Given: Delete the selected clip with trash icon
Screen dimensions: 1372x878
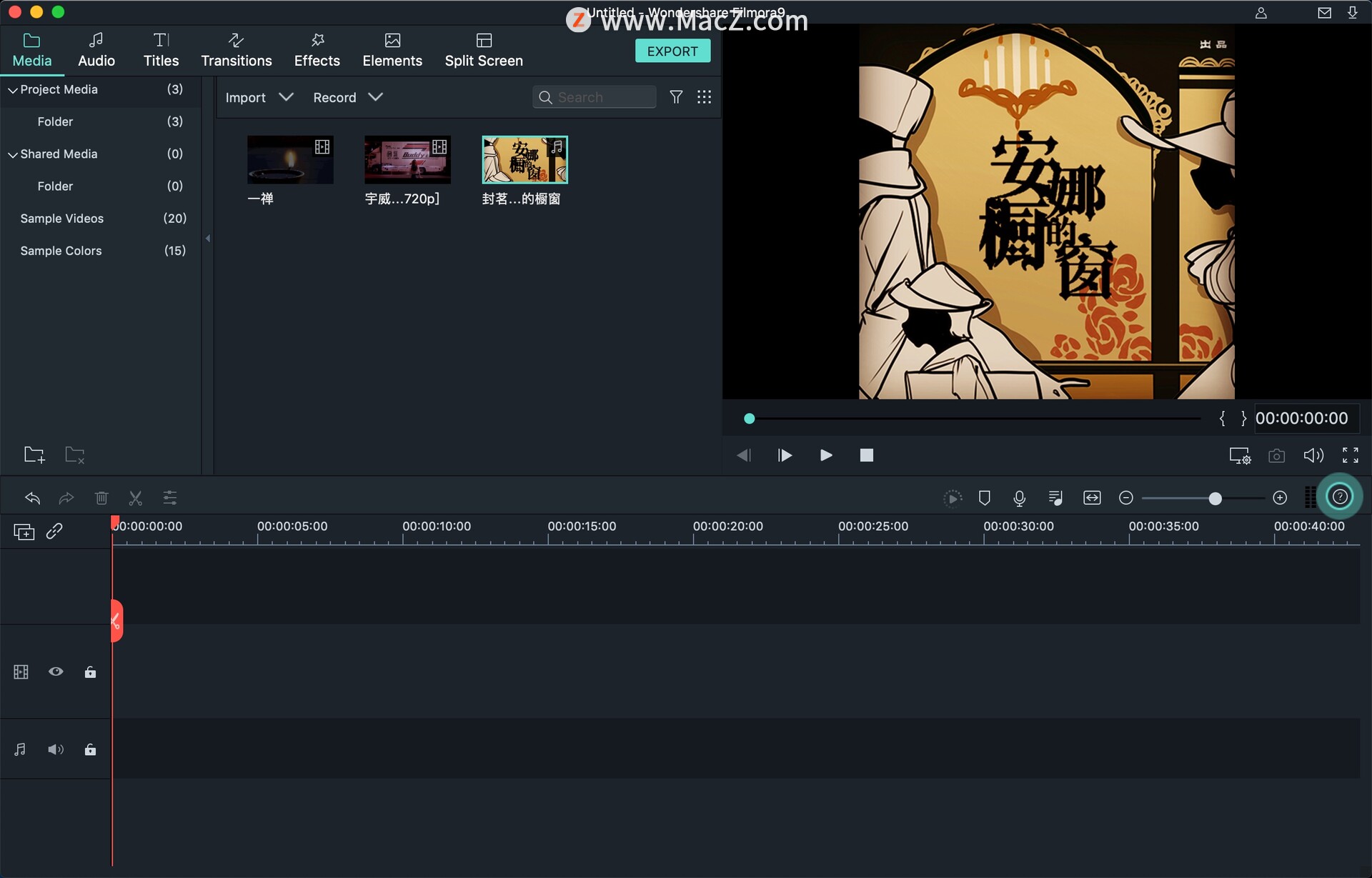Looking at the screenshot, I should [101, 498].
